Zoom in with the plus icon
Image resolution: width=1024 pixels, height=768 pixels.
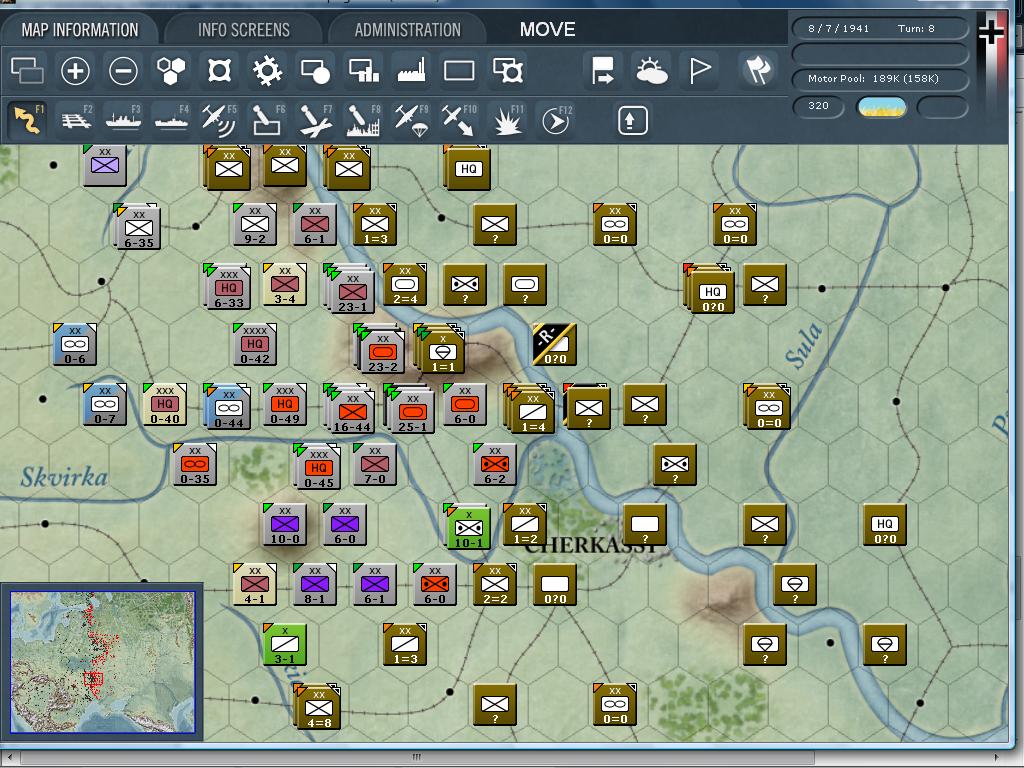(75, 71)
